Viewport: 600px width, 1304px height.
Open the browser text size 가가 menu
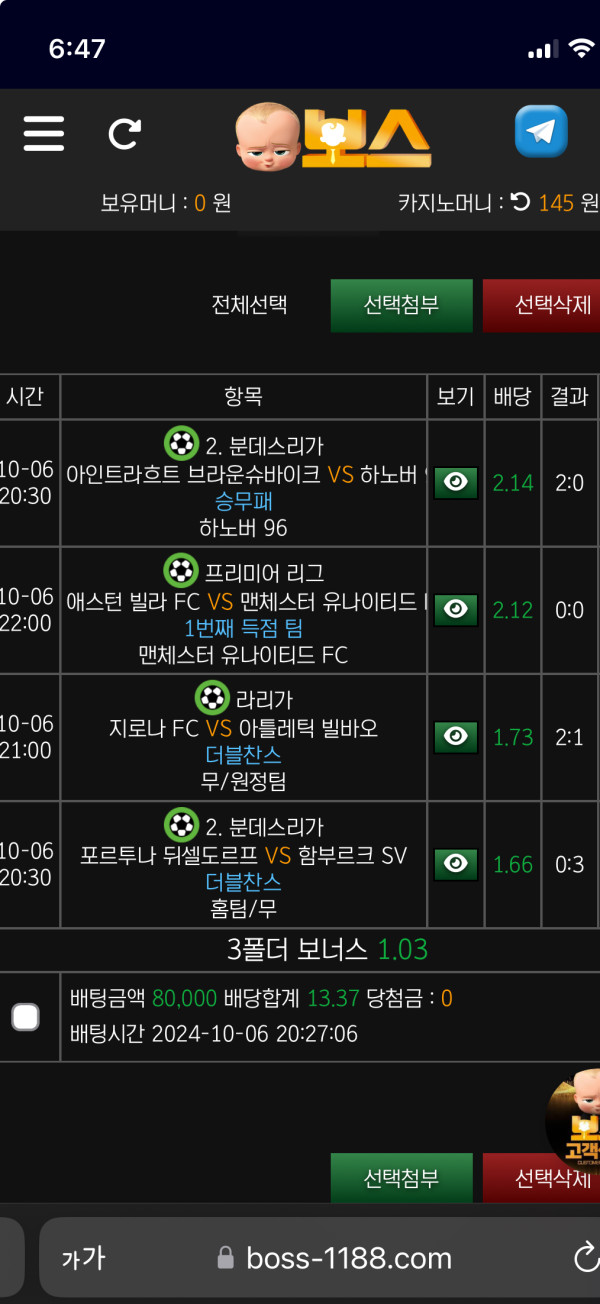pos(83,1258)
